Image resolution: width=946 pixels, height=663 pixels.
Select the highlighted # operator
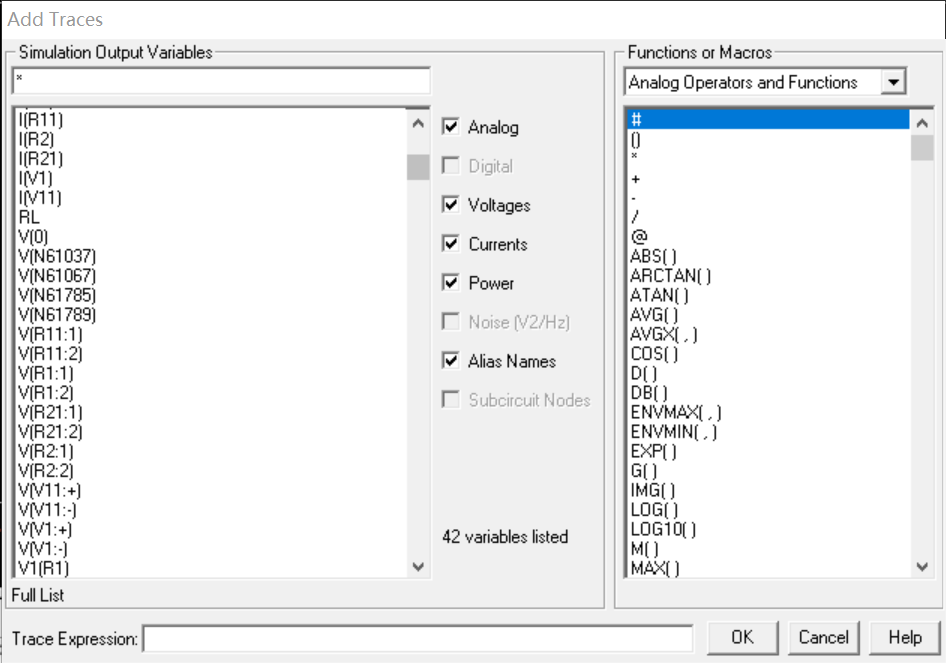click(x=768, y=119)
